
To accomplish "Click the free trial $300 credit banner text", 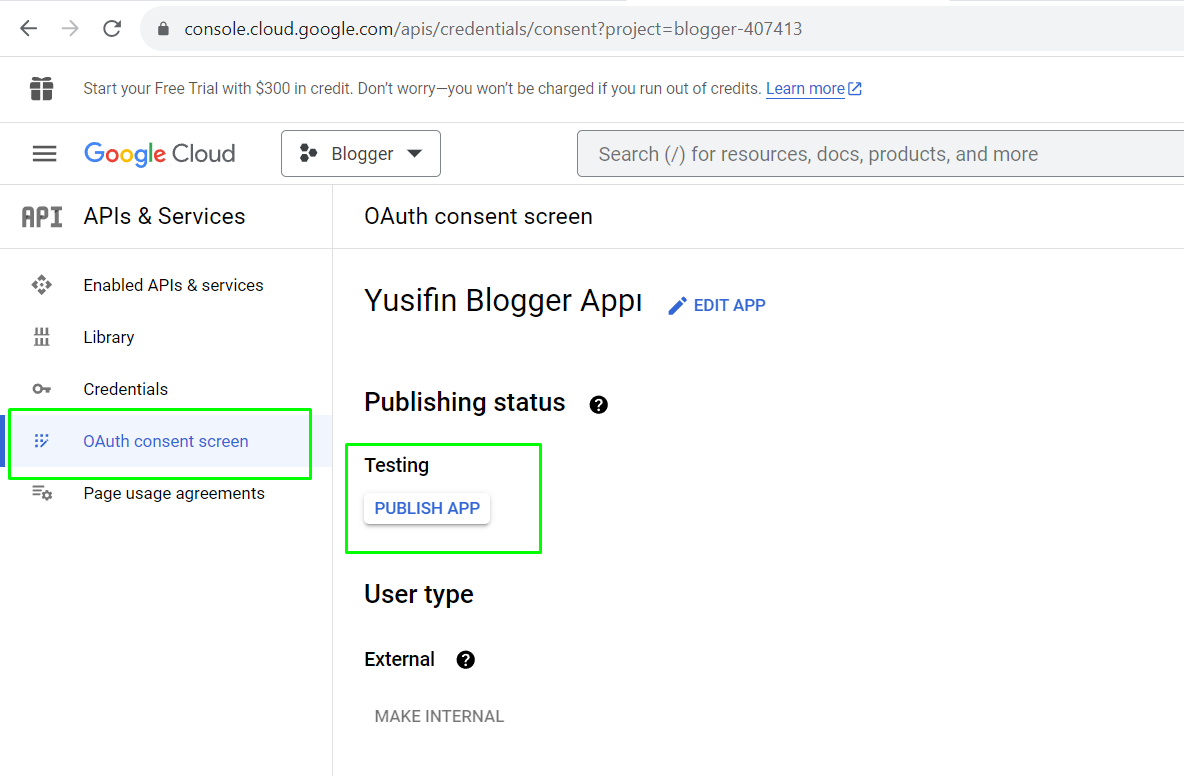I will pyautogui.click(x=422, y=88).
